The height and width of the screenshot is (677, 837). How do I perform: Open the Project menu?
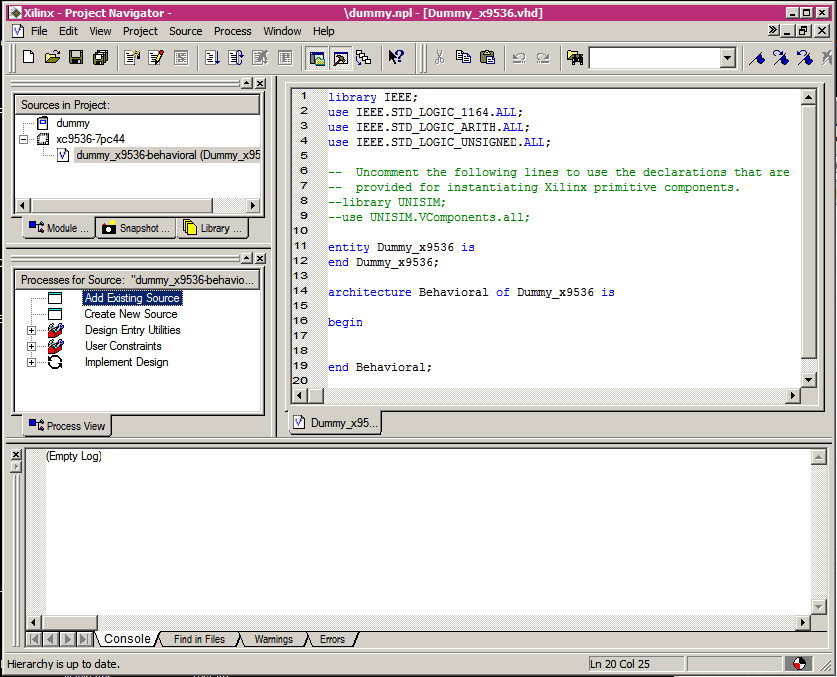[140, 31]
